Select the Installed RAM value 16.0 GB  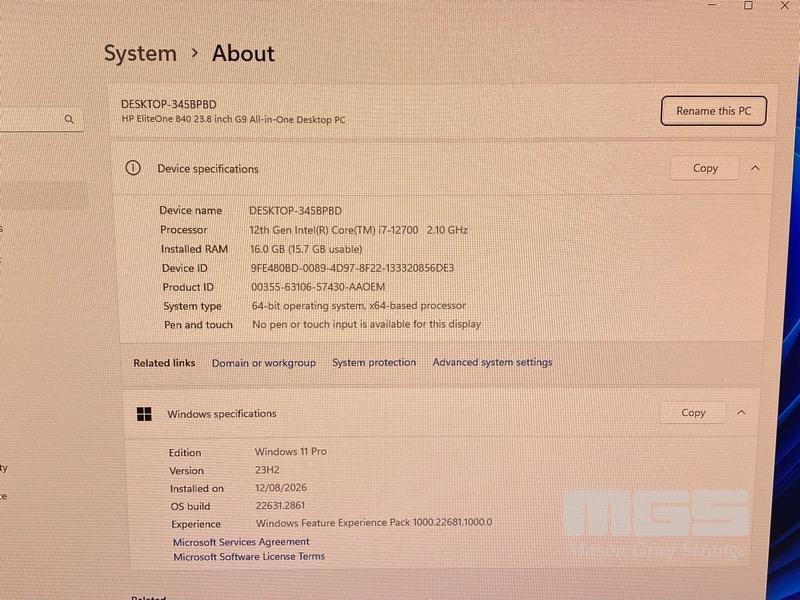point(306,249)
